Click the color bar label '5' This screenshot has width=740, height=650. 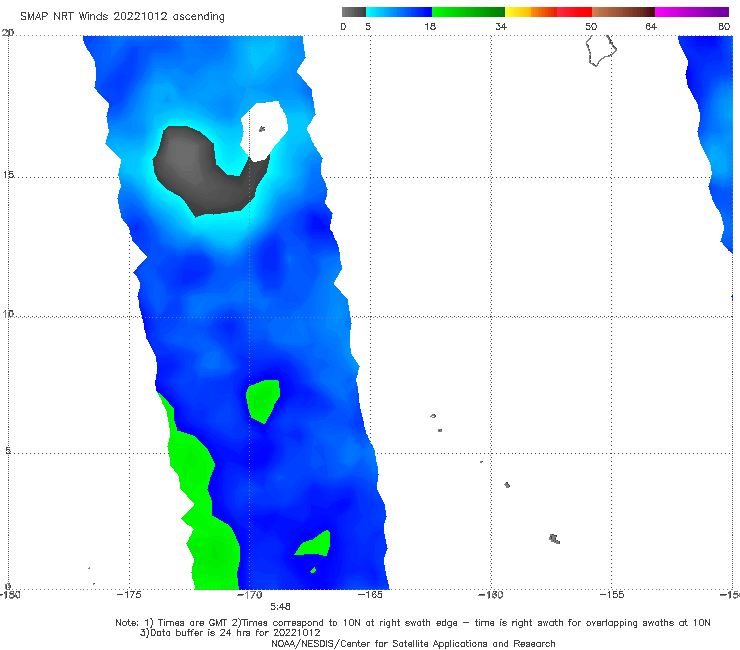(x=368, y=26)
